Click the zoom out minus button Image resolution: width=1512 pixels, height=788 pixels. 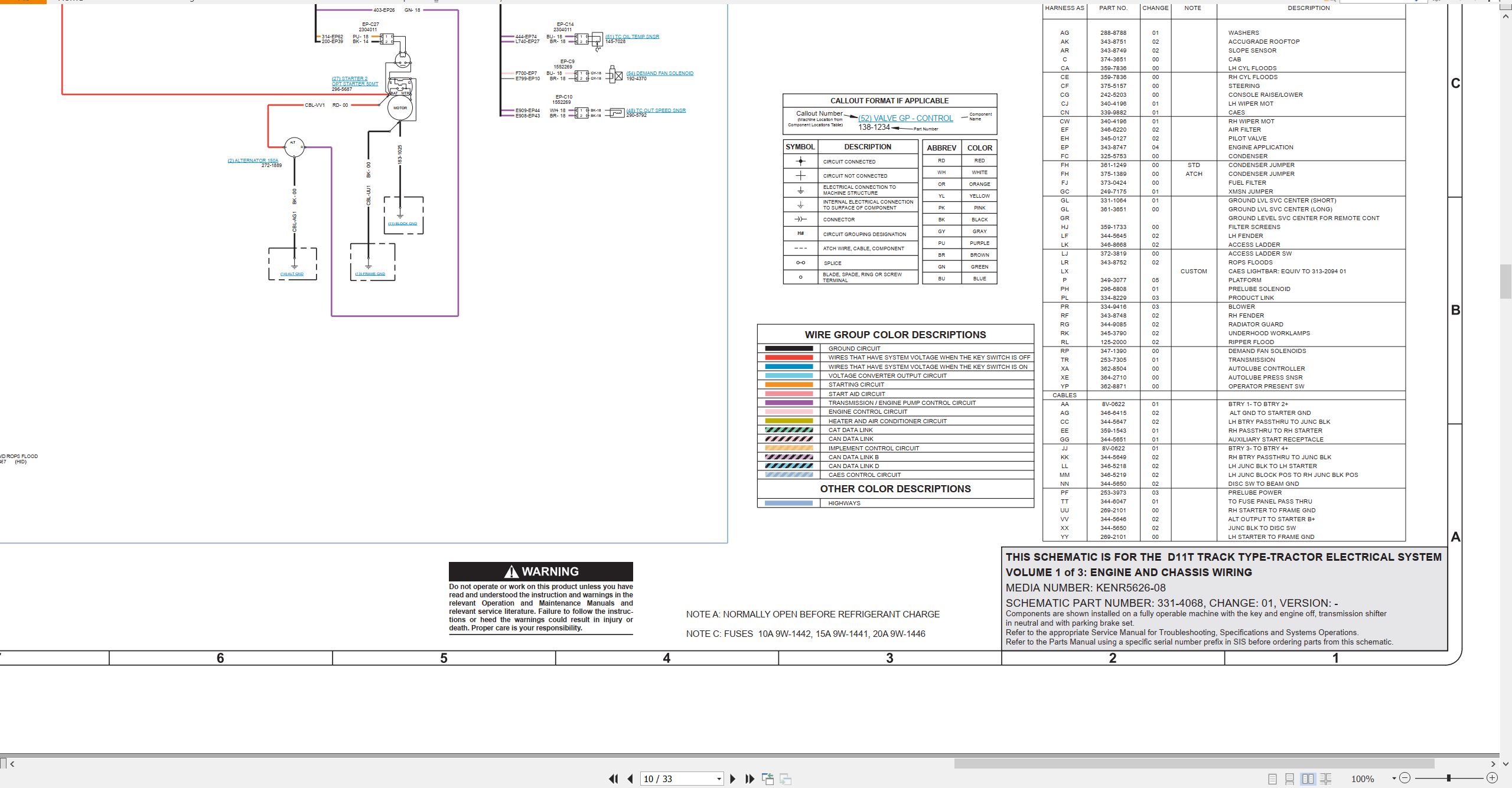pyautogui.click(x=1405, y=778)
